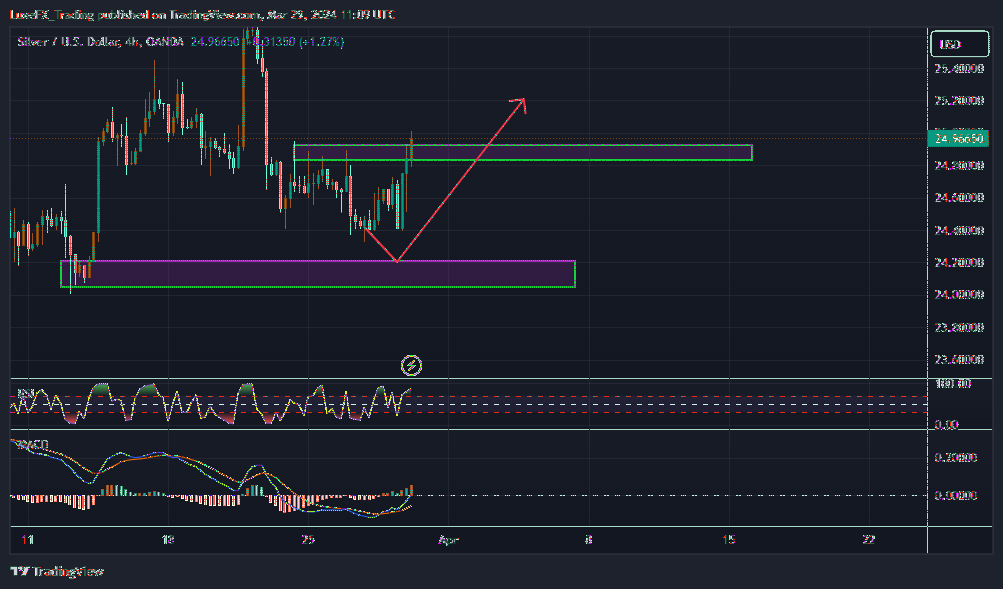Click the RSI scale value 100.00
The width and height of the screenshot is (1003, 589).
952,384
